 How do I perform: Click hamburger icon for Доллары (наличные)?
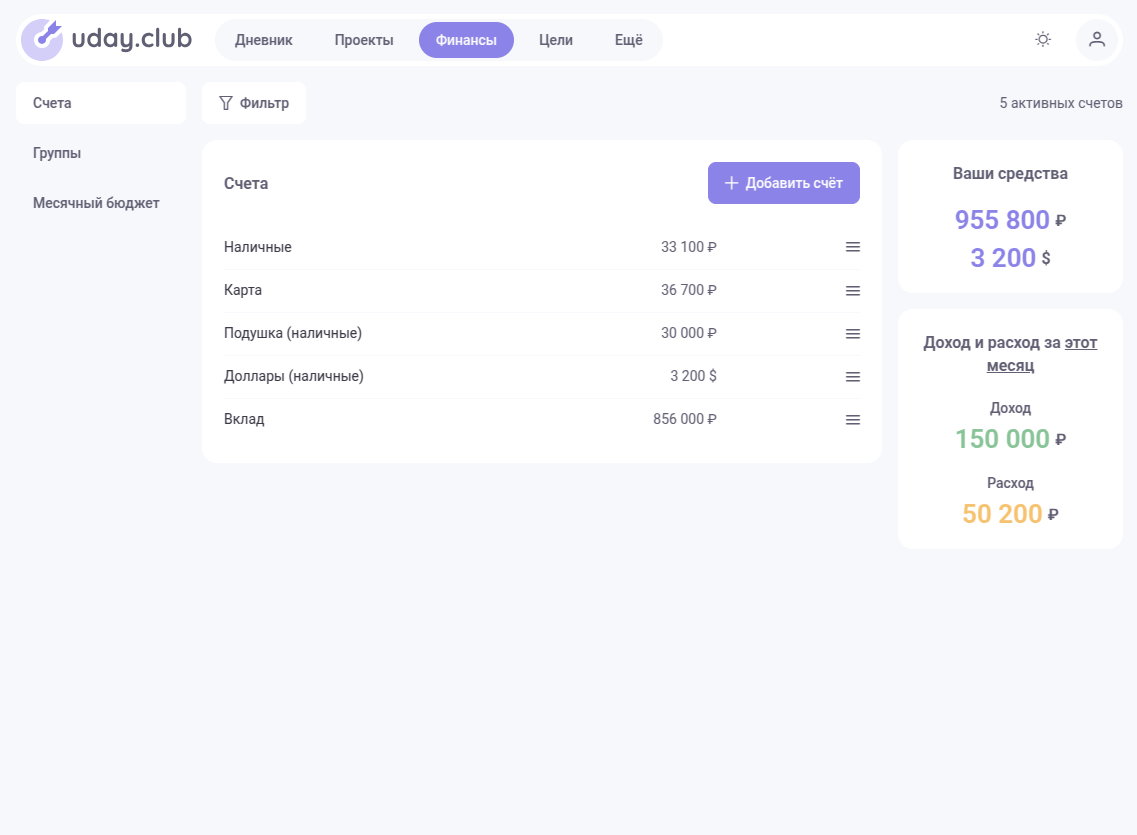point(853,377)
